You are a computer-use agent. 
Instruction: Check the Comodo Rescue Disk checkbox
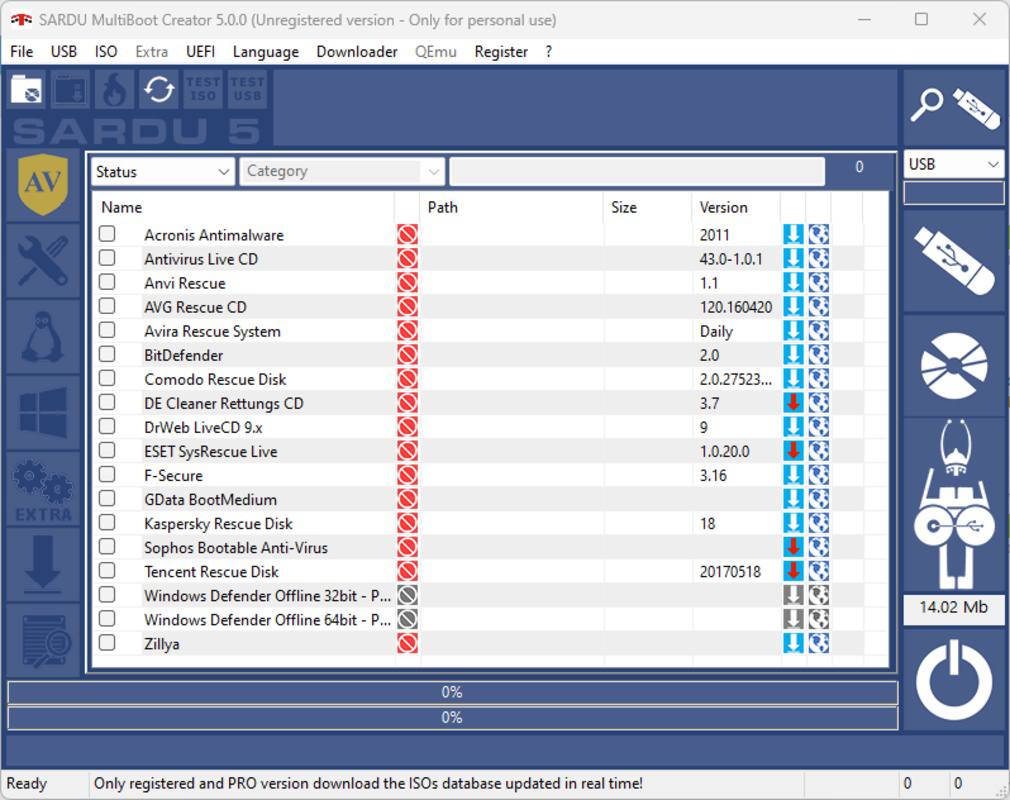(x=107, y=377)
